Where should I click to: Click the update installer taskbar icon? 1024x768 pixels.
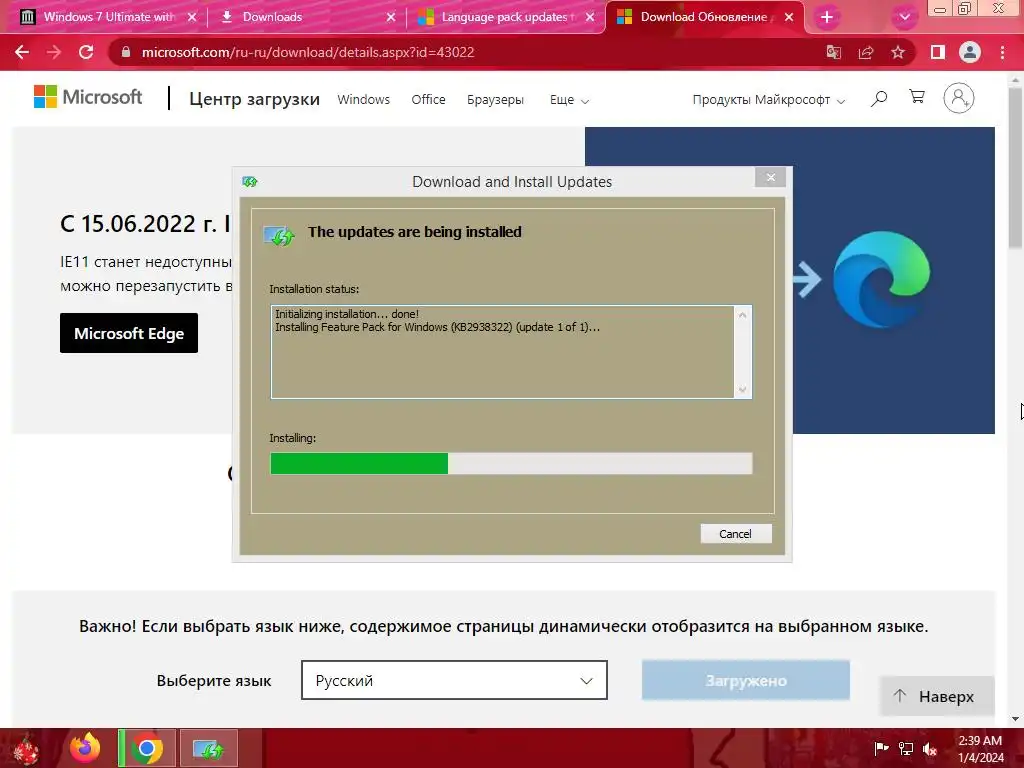coord(209,748)
